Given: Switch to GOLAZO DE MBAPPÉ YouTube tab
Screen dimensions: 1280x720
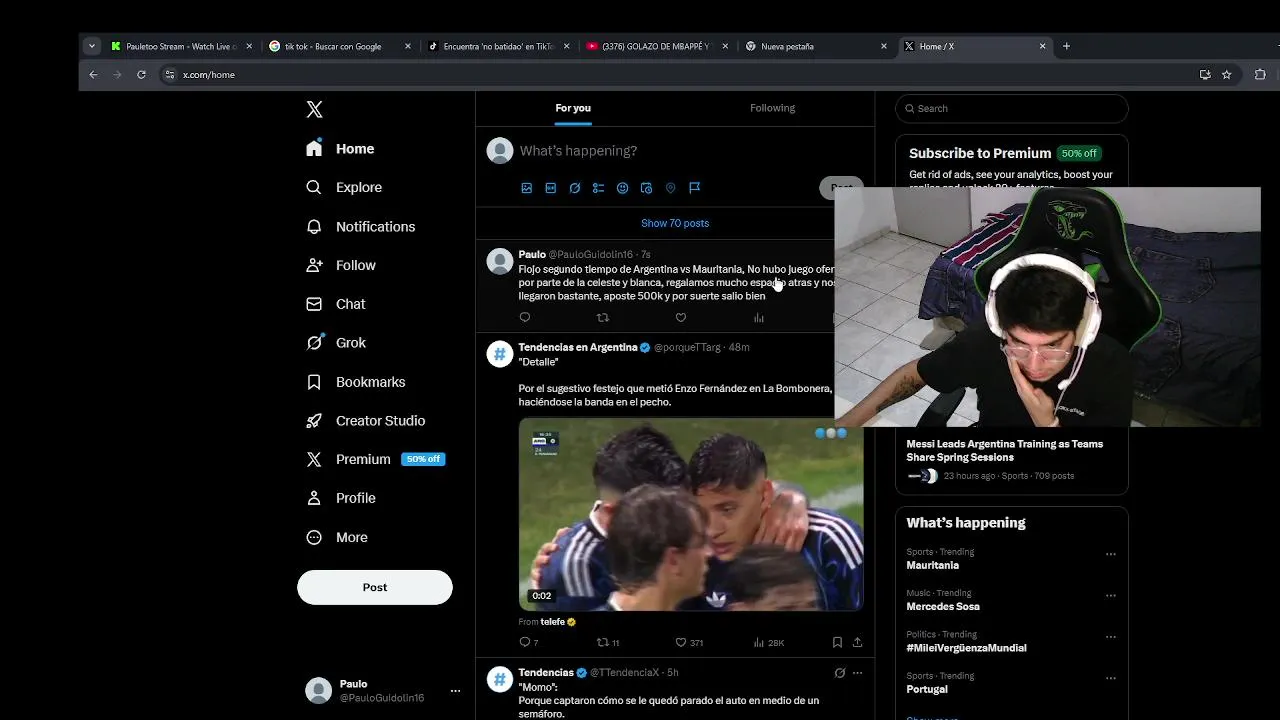Looking at the screenshot, I should (655, 46).
